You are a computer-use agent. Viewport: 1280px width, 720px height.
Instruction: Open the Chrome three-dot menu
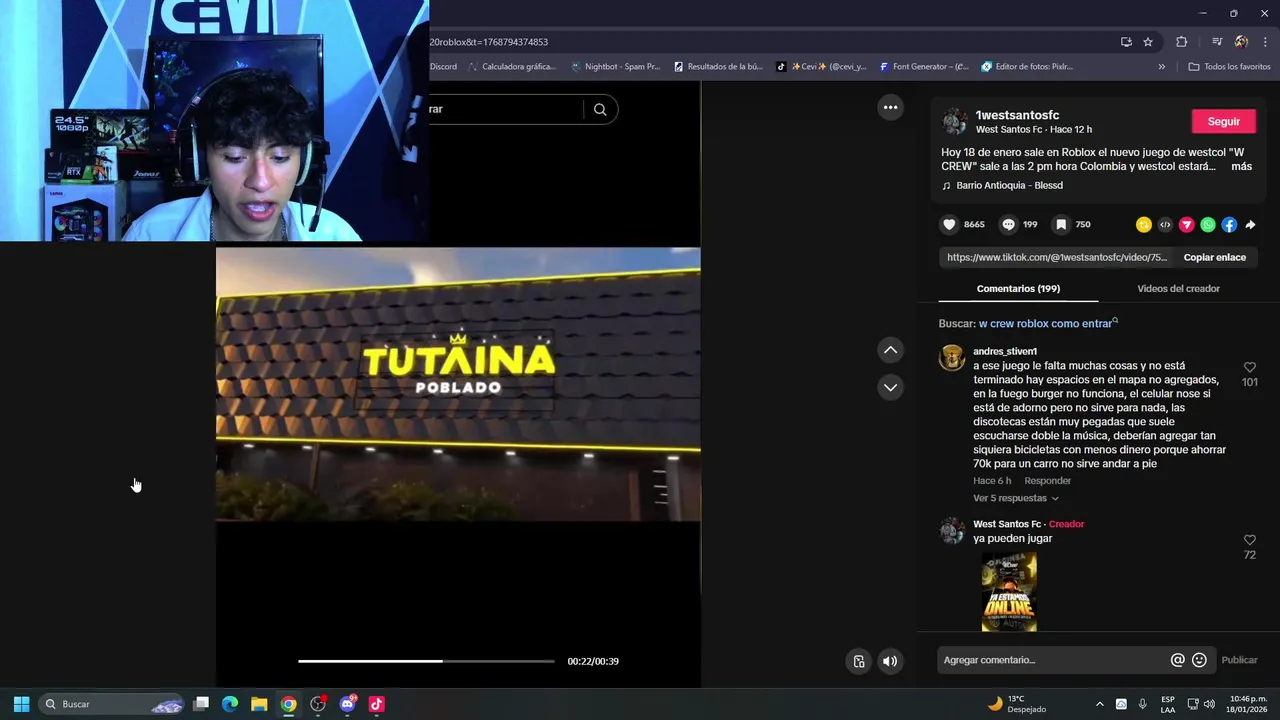click(x=1265, y=42)
